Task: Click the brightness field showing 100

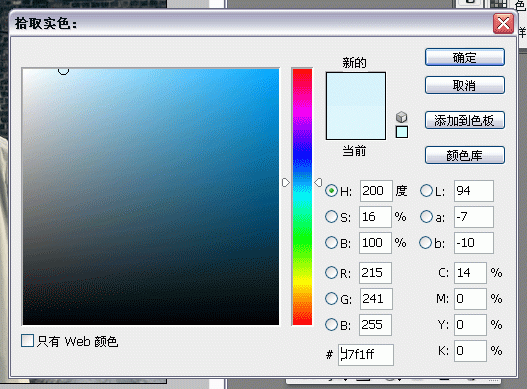Action: (x=375, y=243)
